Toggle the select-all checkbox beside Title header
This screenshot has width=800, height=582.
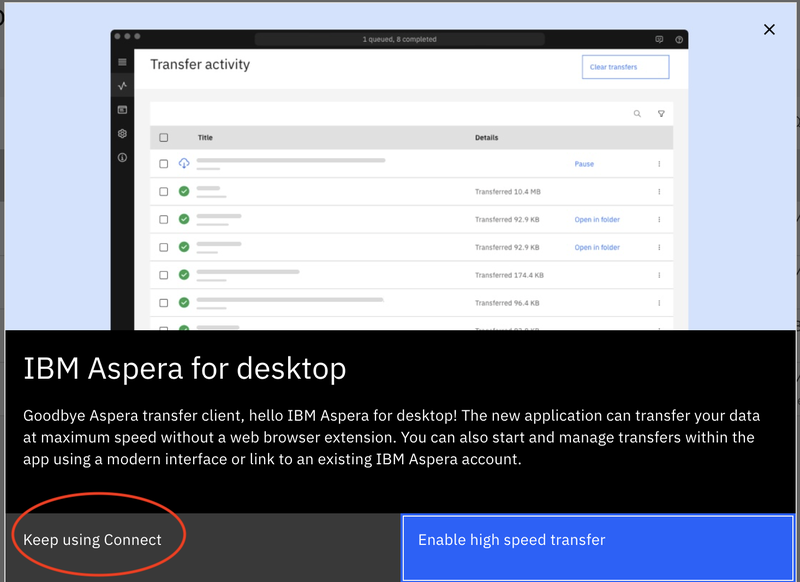[x=163, y=138]
